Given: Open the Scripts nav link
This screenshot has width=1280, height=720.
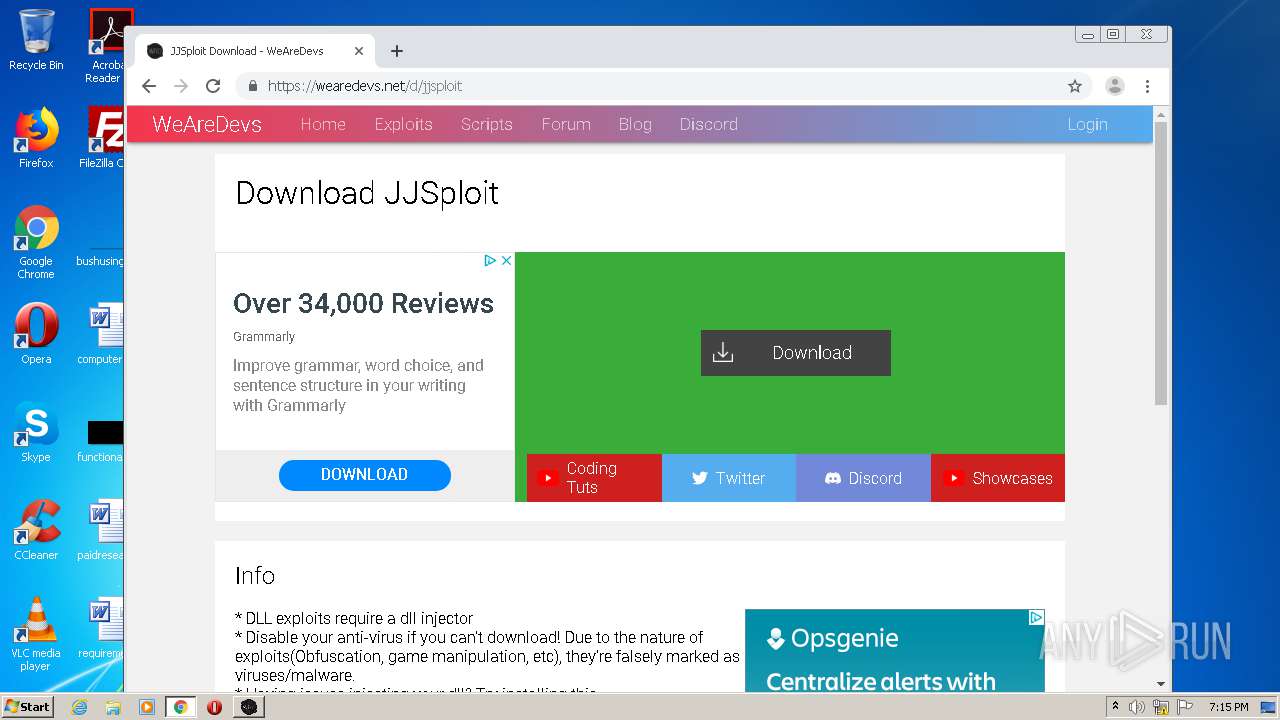Looking at the screenshot, I should coord(487,124).
